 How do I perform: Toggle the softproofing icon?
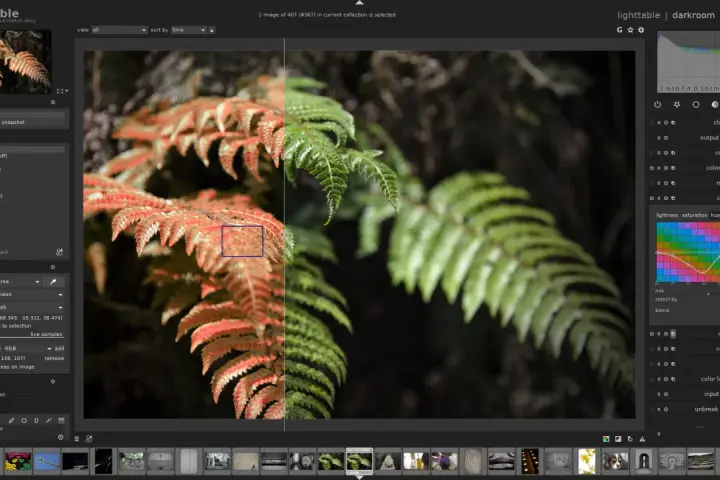630,439
